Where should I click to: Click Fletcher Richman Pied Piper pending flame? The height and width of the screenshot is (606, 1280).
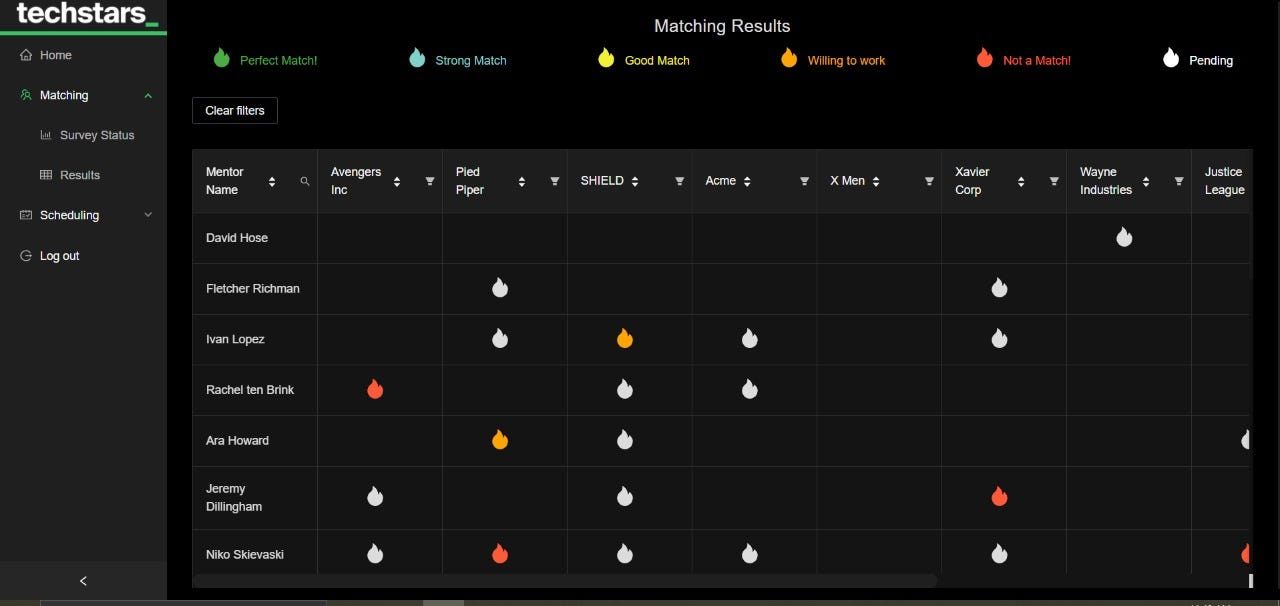[x=500, y=288]
